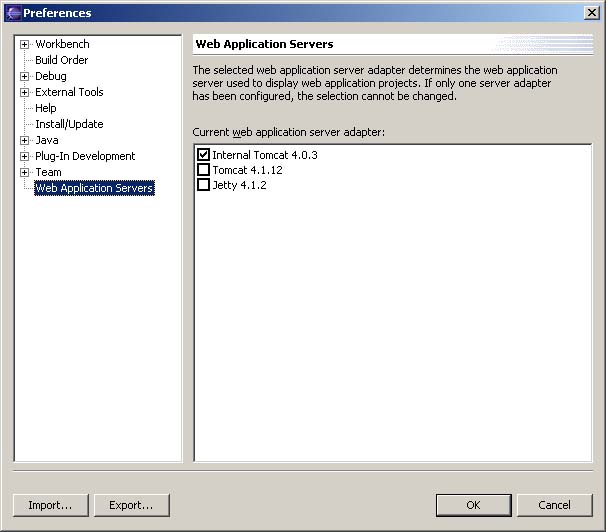Close the Preferences window with X
Image resolution: width=606 pixels, height=532 pixels.
(x=592, y=13)
